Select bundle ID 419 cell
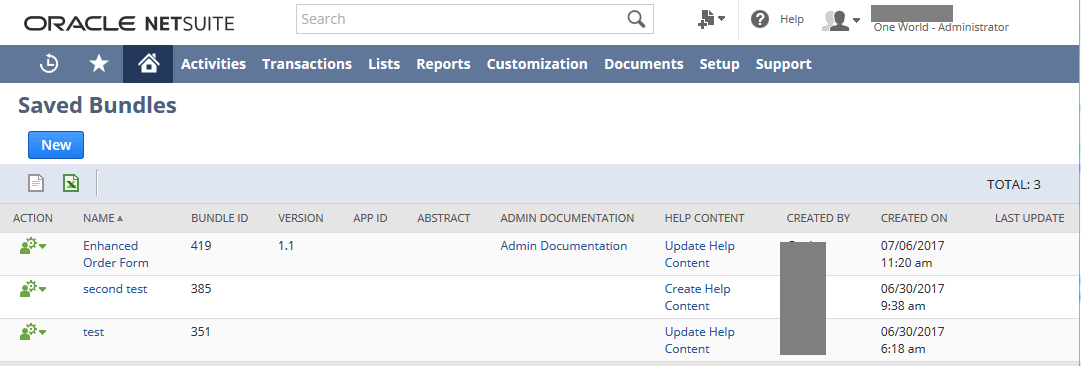1081x366 pixels. 201,246
